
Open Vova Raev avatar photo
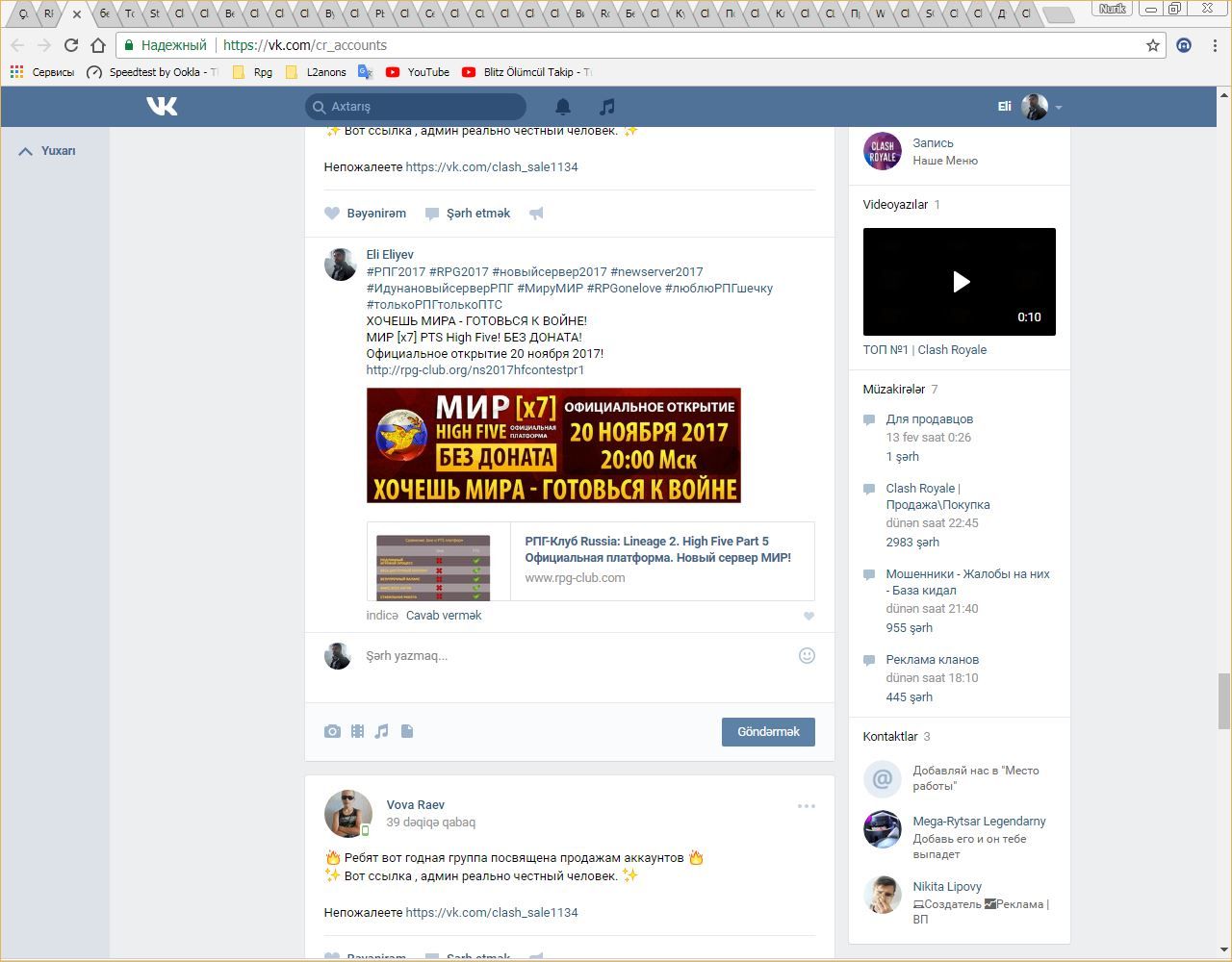[348, 814]
